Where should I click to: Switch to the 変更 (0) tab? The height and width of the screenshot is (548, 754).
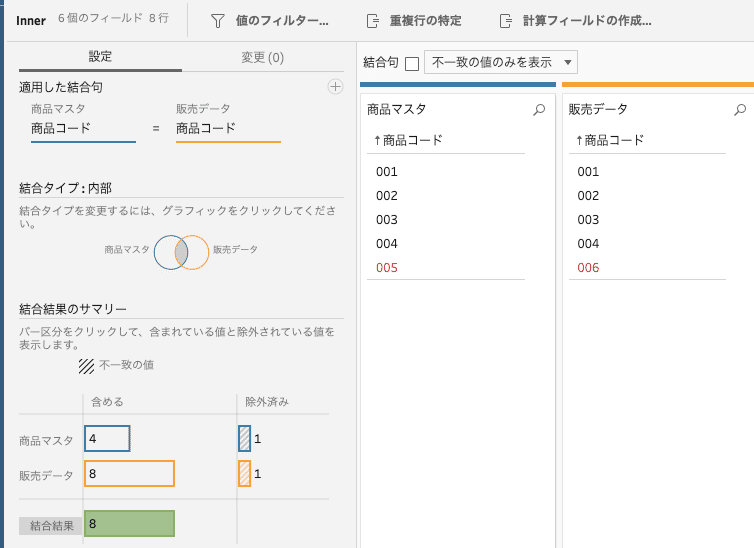263,58
